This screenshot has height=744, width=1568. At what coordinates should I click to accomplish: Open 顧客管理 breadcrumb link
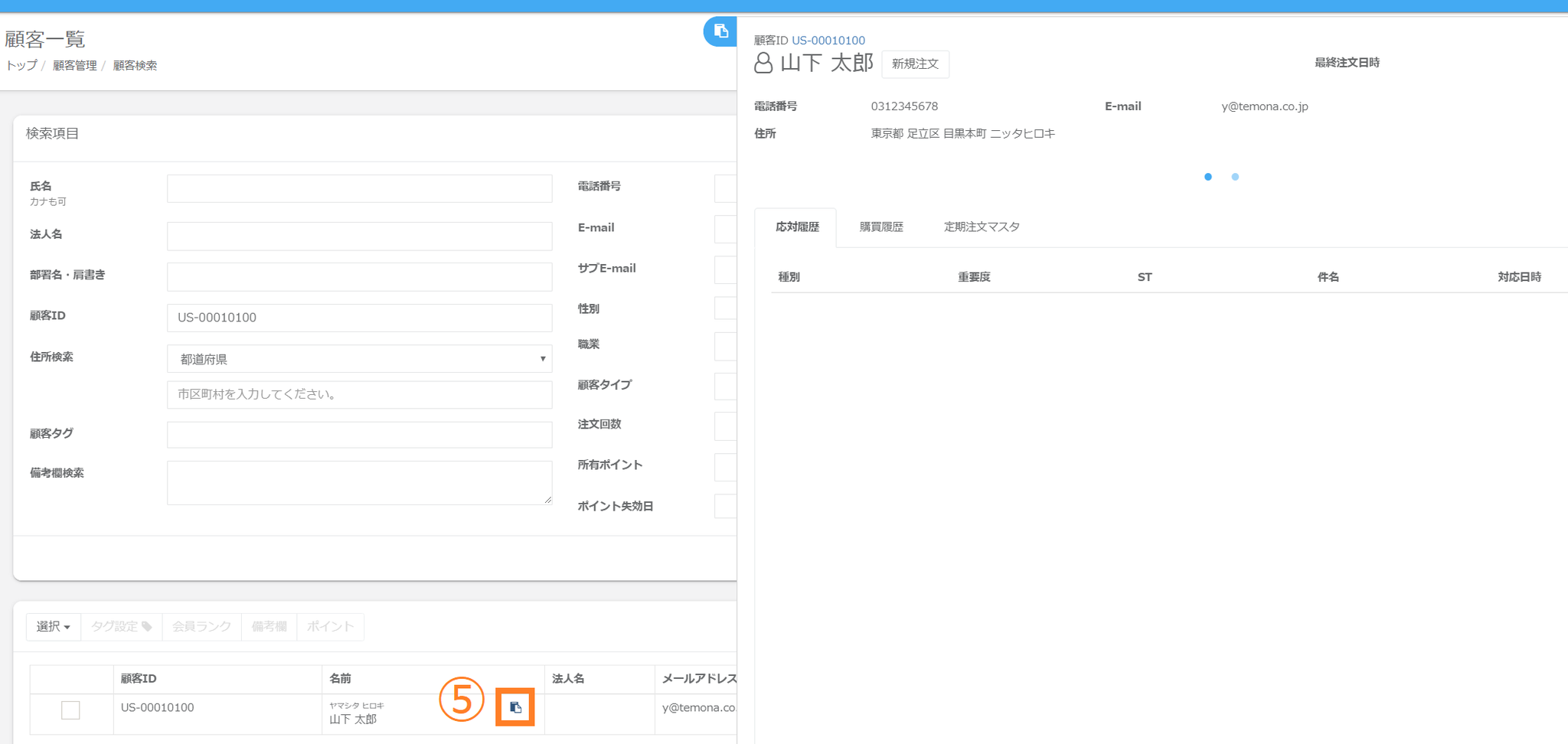point(75,66)
